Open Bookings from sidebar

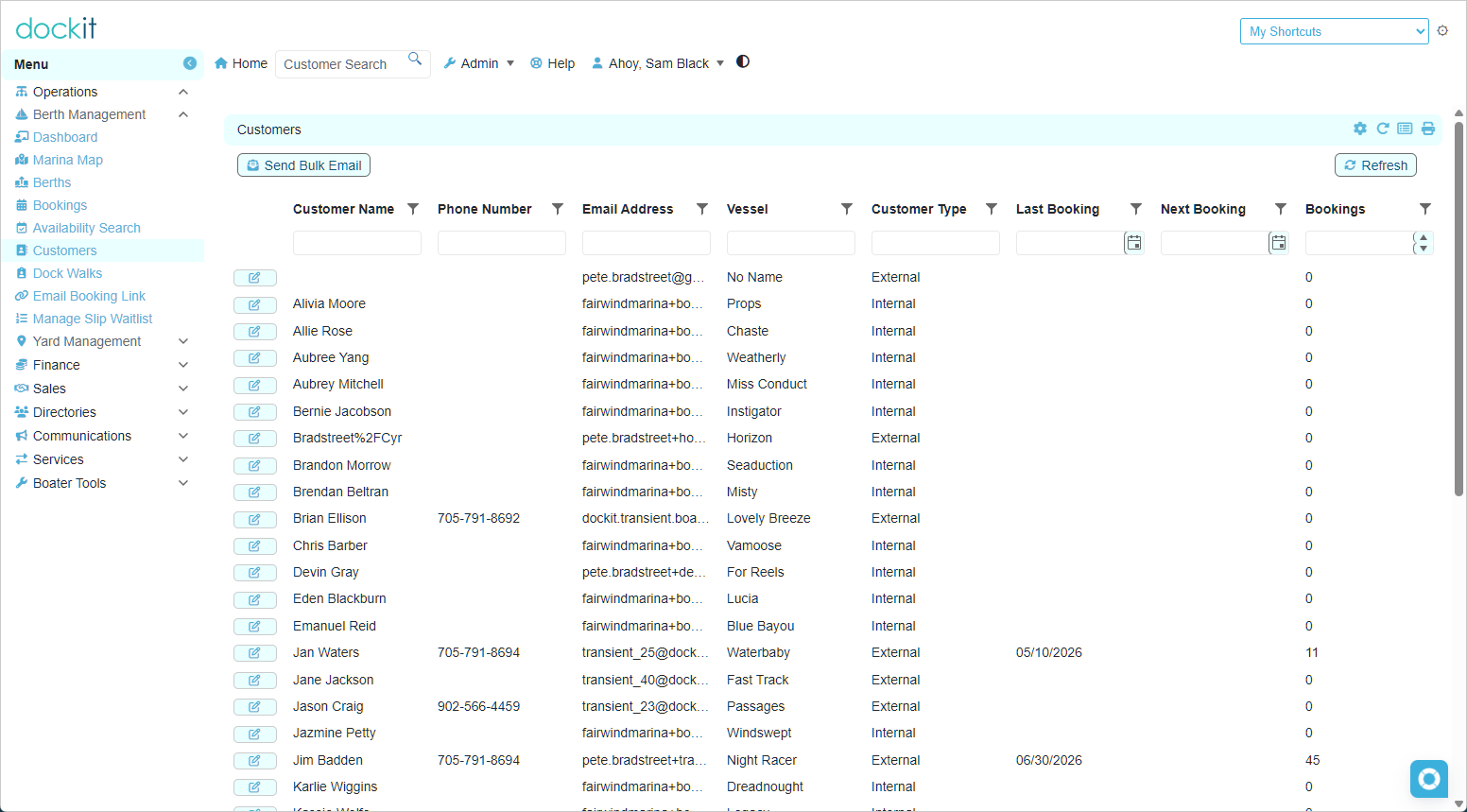[x=60, y=205]
